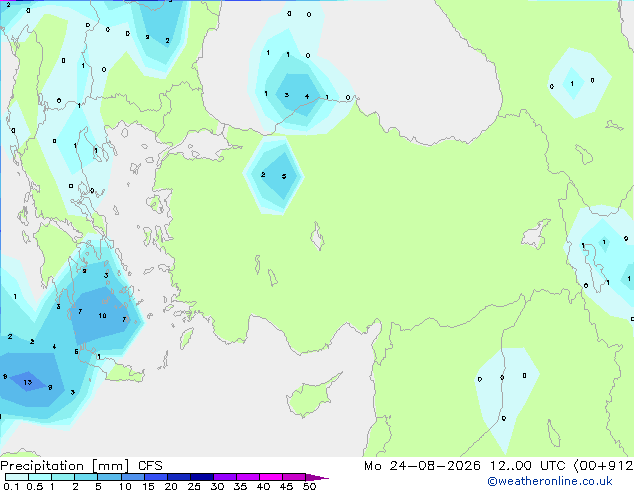Viewport: 634px width, 490px height.
Task: Select the dark navy 25–30 legend swatch
Action: click(202, 477)
